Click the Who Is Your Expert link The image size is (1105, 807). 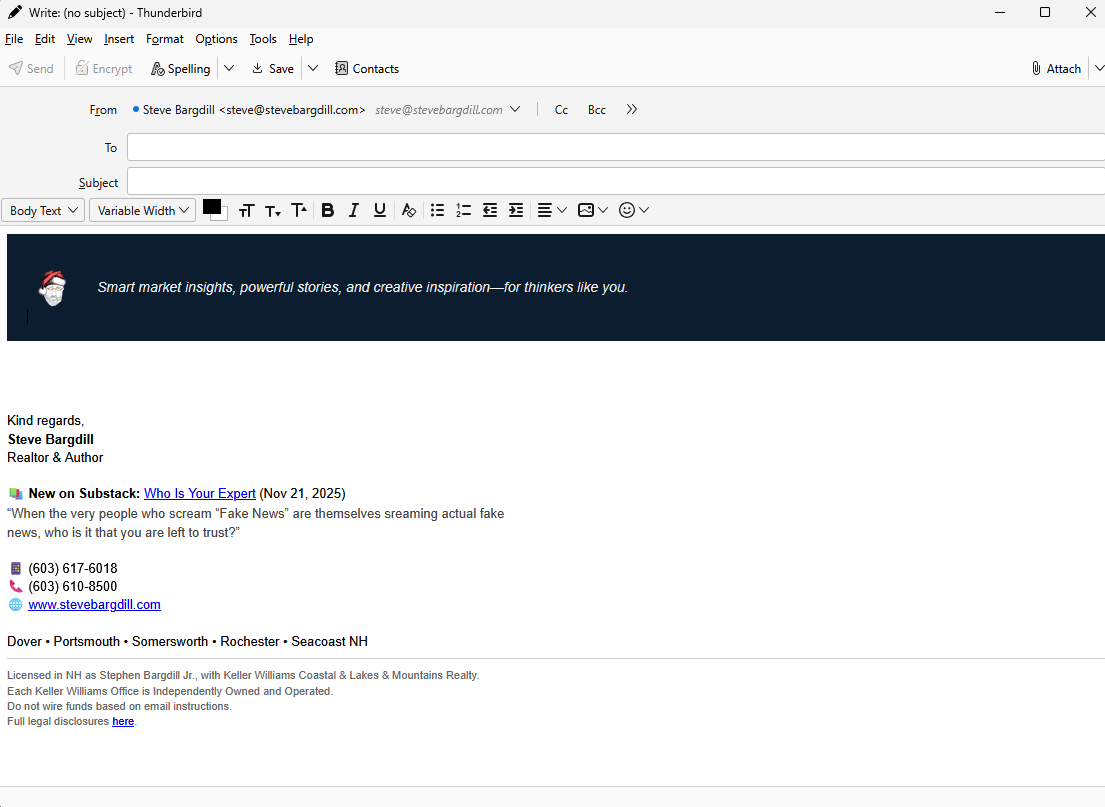(199, 493)
